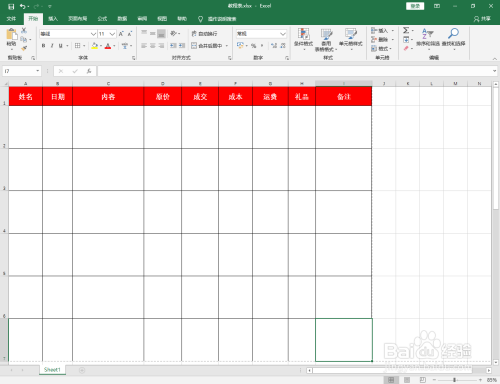500x384 pixels.
Task: Click Delete cells (删除) button
Action: pyautogui.click(x=382, y=40)
